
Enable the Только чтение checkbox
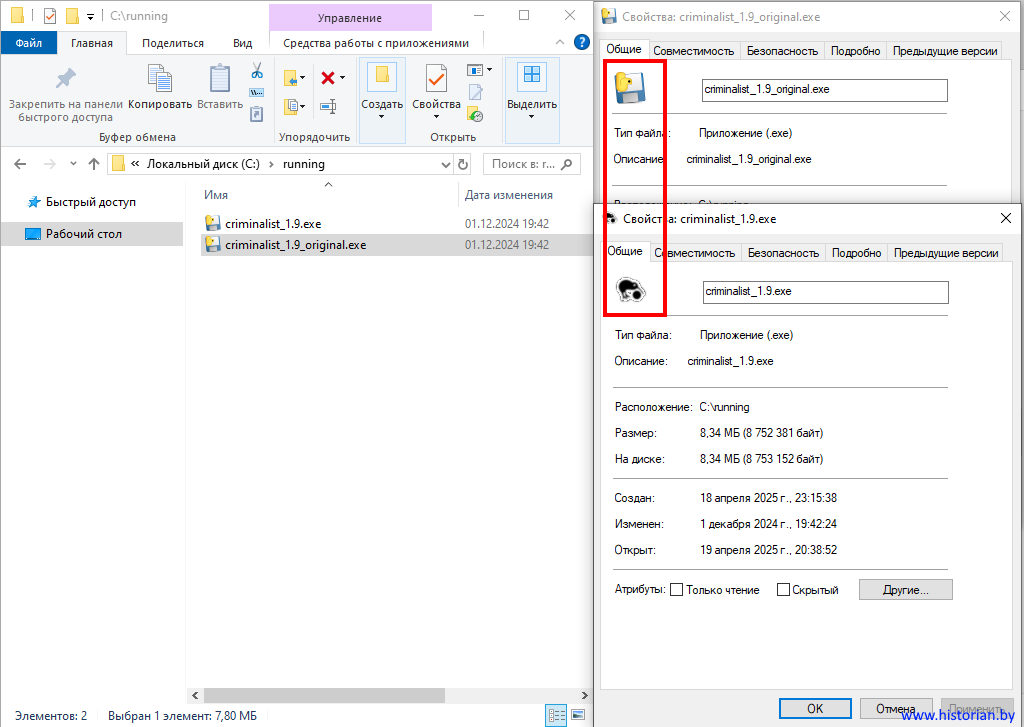[677, 590]
